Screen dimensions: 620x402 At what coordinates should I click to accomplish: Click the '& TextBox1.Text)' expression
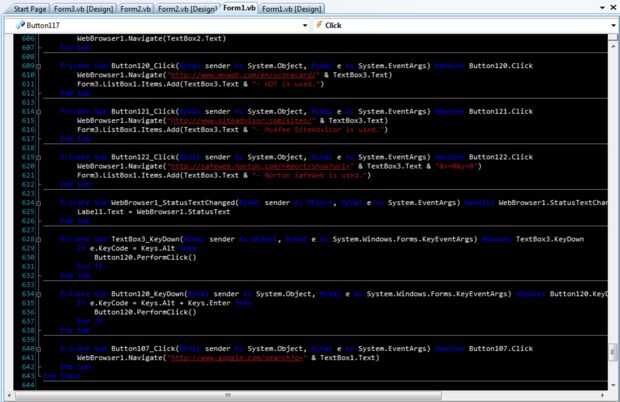coord(345,358)
